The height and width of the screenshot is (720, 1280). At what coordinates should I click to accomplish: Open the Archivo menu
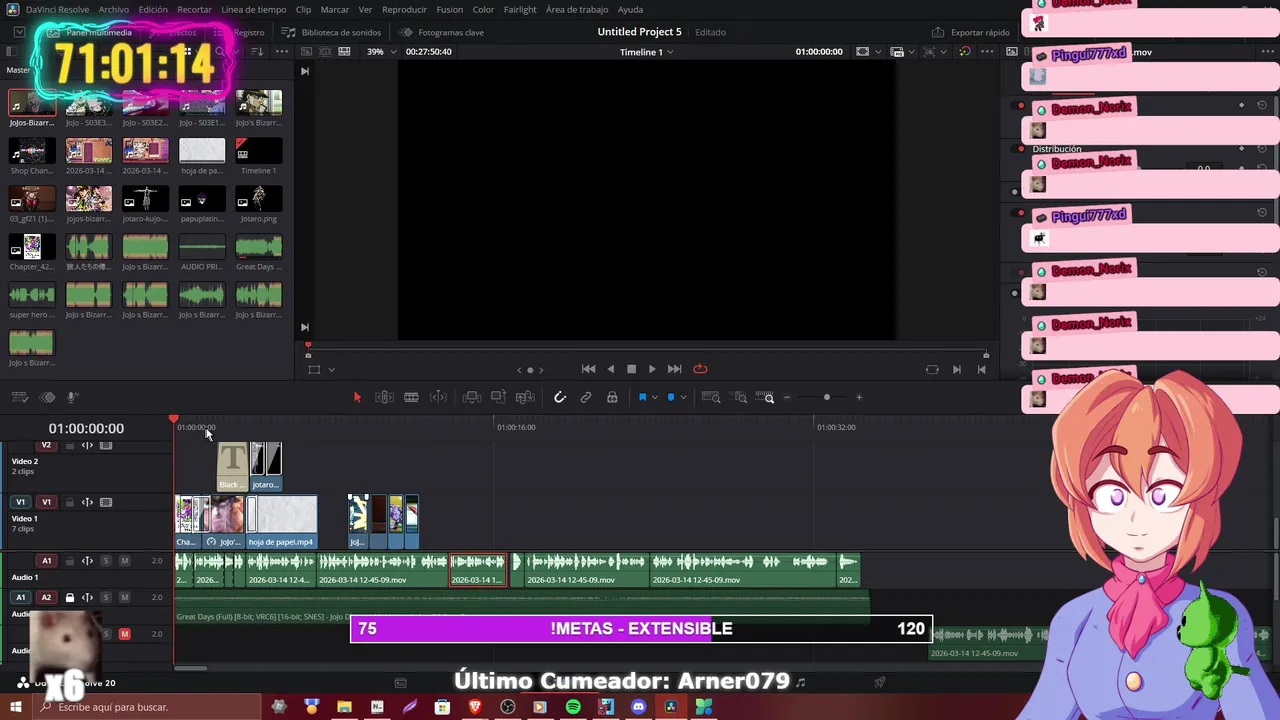click(x=113, y=9)
